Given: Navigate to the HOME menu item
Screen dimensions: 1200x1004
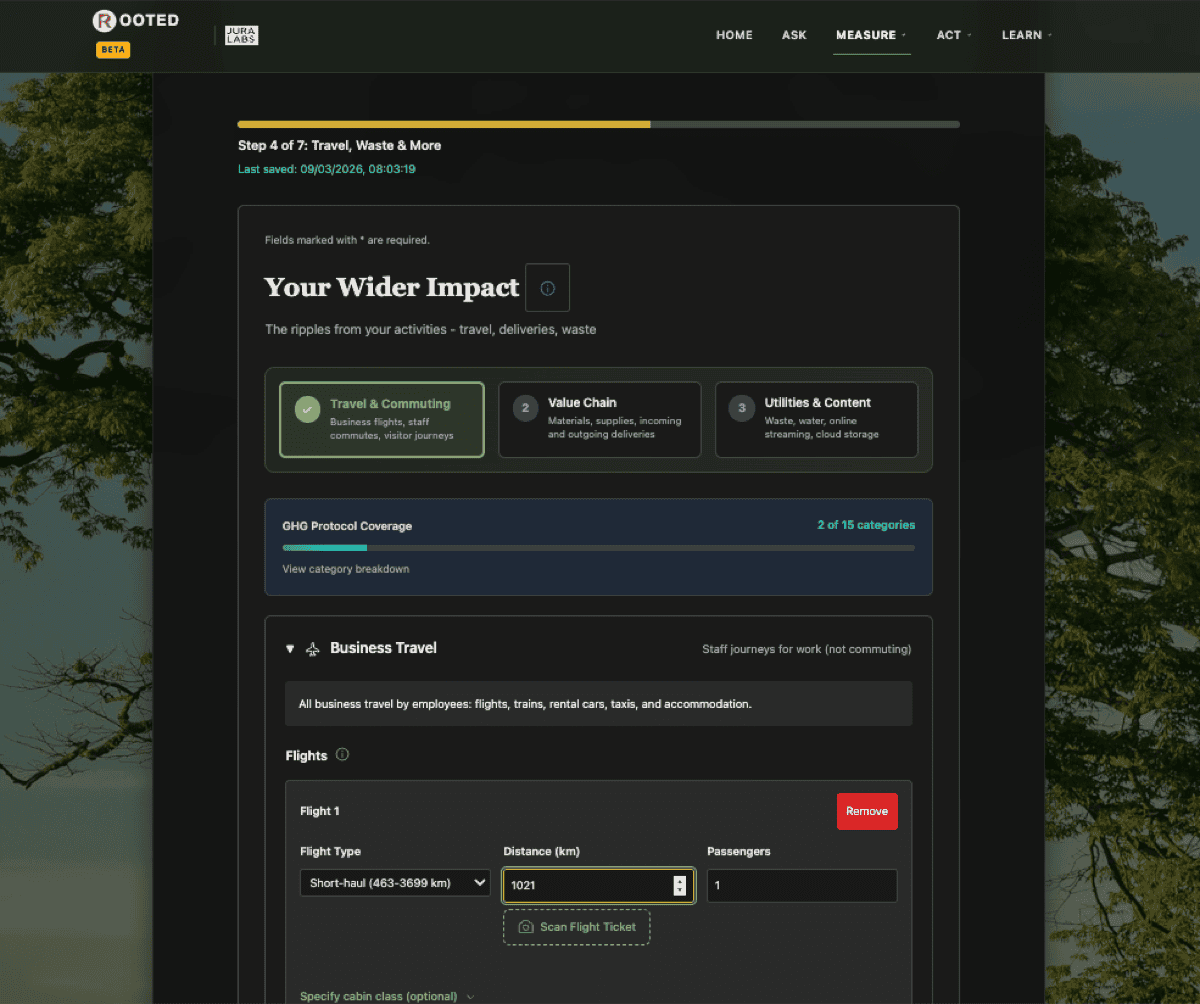Looking at the screenshot, I should tap(734, 34).
